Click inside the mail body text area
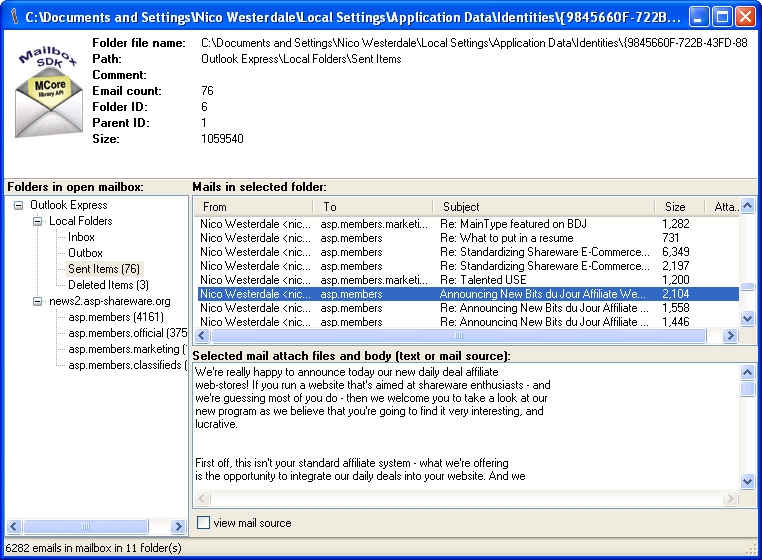Screen dimensions: 762x560 tap(467, 427)
